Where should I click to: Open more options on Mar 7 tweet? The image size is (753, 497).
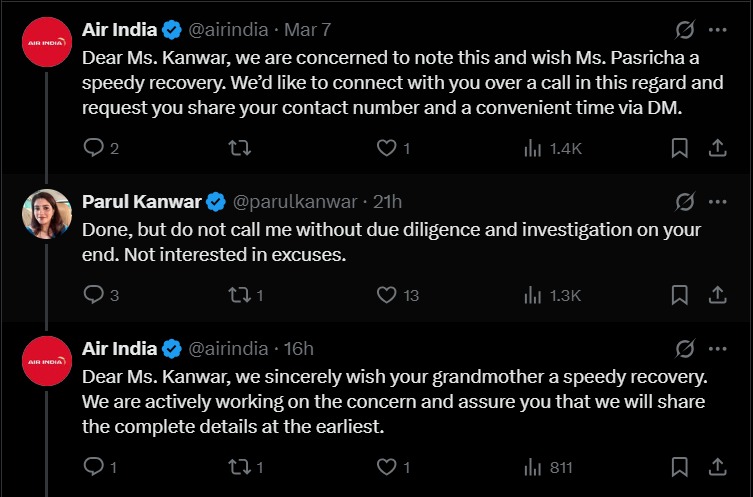(717, 29)
